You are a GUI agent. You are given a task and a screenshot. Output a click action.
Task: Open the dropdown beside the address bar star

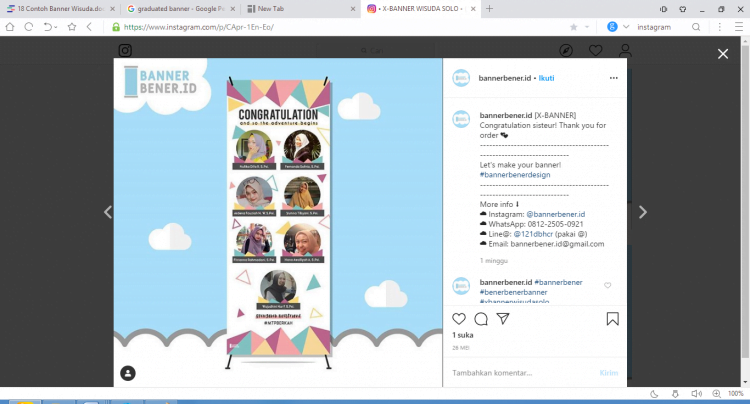[x=587, y=27]
